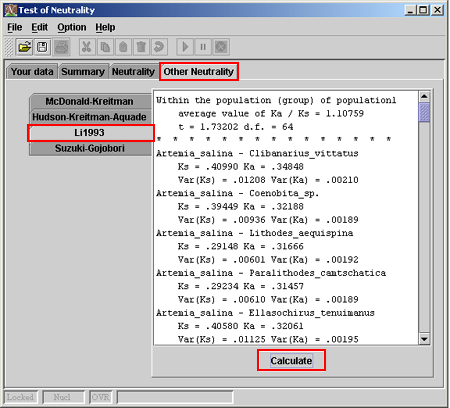Viewport: 450px width, 408px height.
Task: Click the 'Artemia_salina - Coenobita_sp.' line
Action: 237,193
